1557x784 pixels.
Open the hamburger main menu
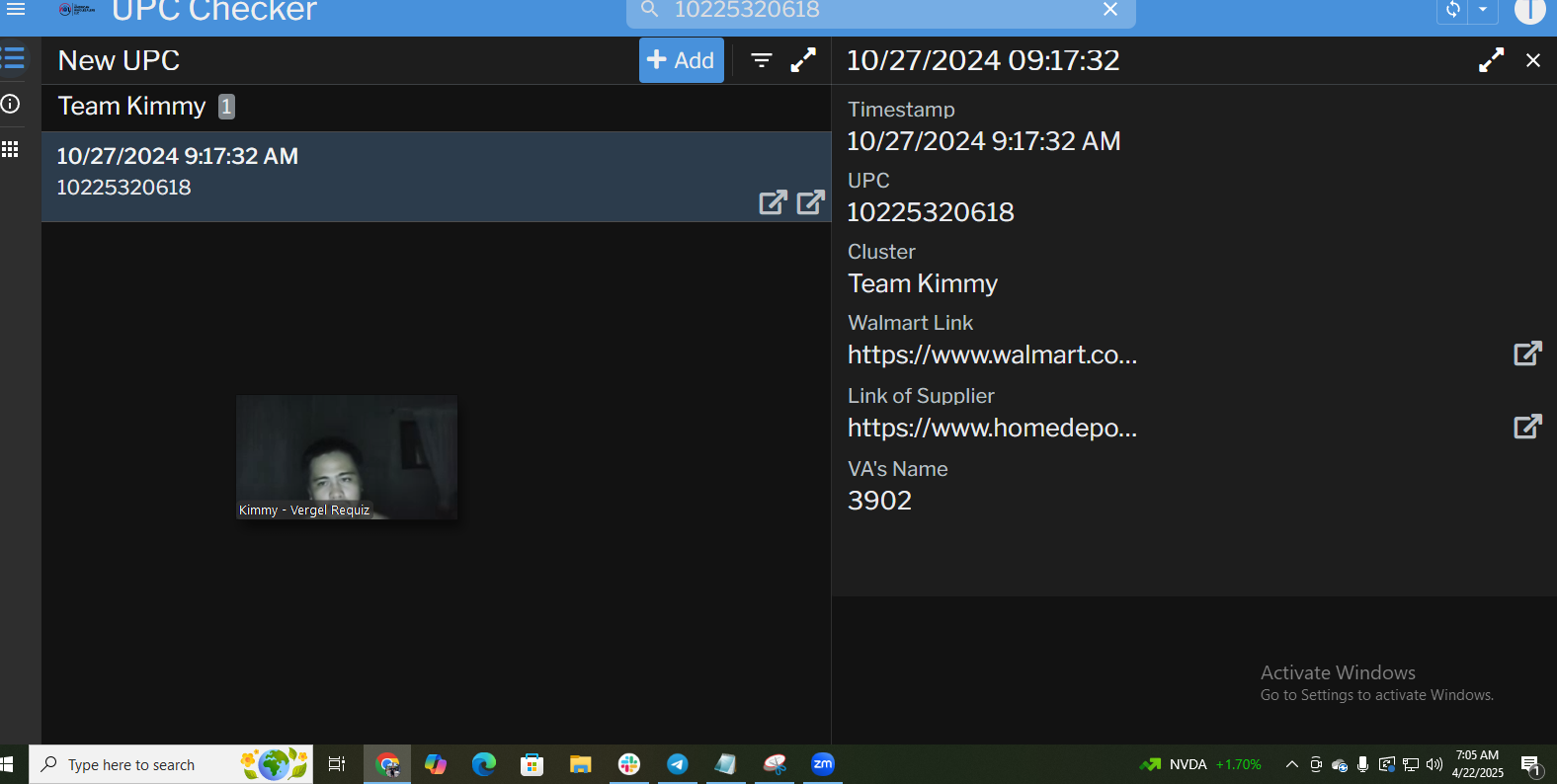point(16,10)
